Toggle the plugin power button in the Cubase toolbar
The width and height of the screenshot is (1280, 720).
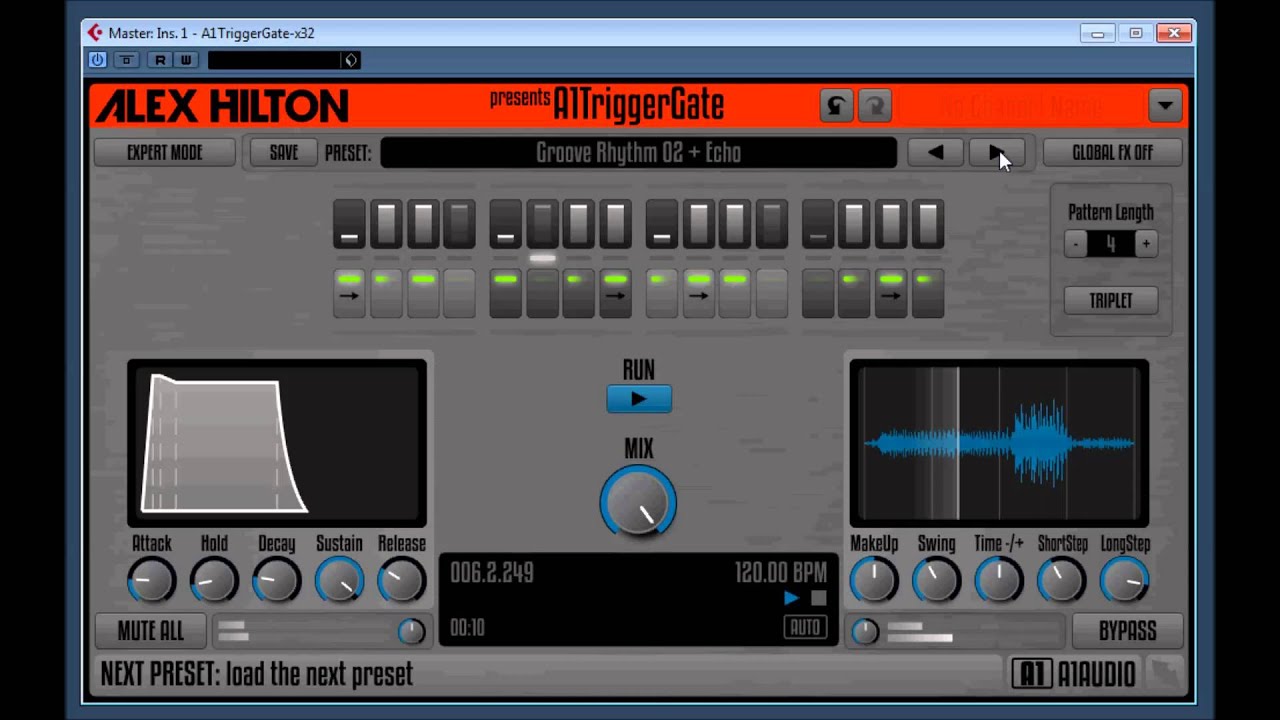point(97,60)
